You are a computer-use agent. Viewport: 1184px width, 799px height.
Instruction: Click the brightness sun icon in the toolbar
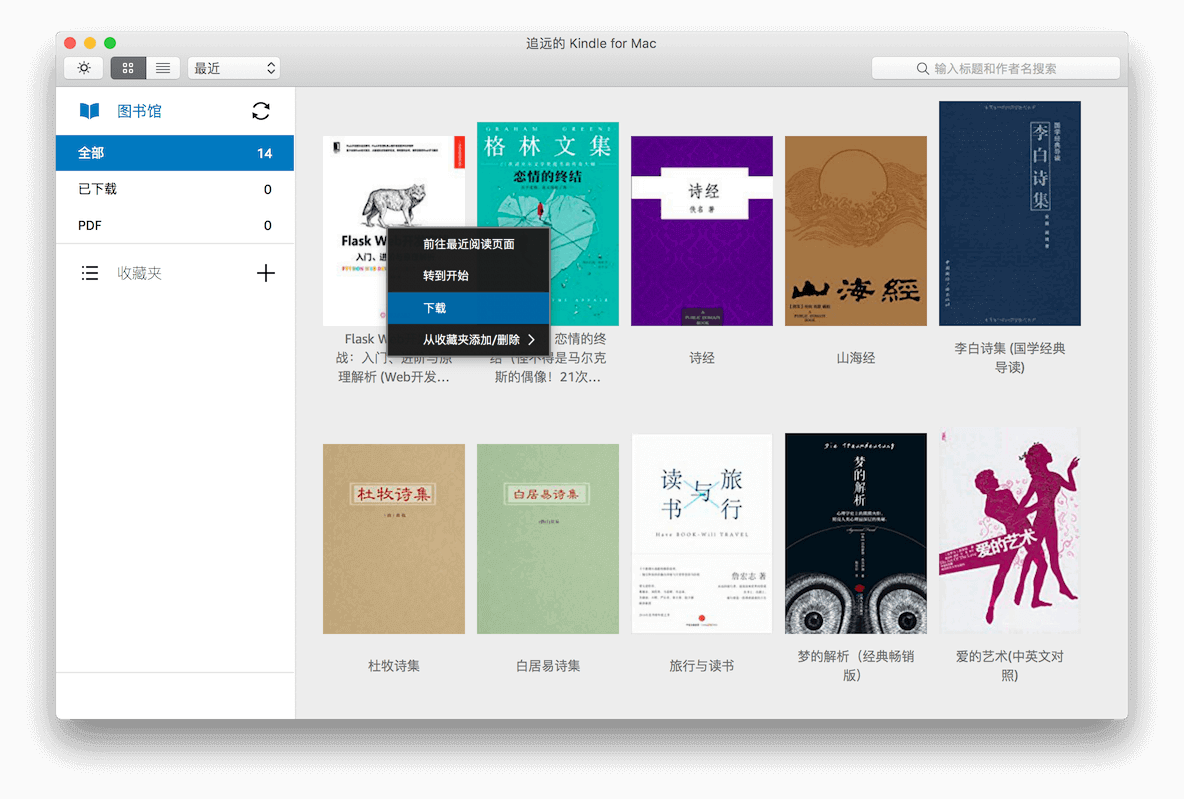(x=84, y=68)
